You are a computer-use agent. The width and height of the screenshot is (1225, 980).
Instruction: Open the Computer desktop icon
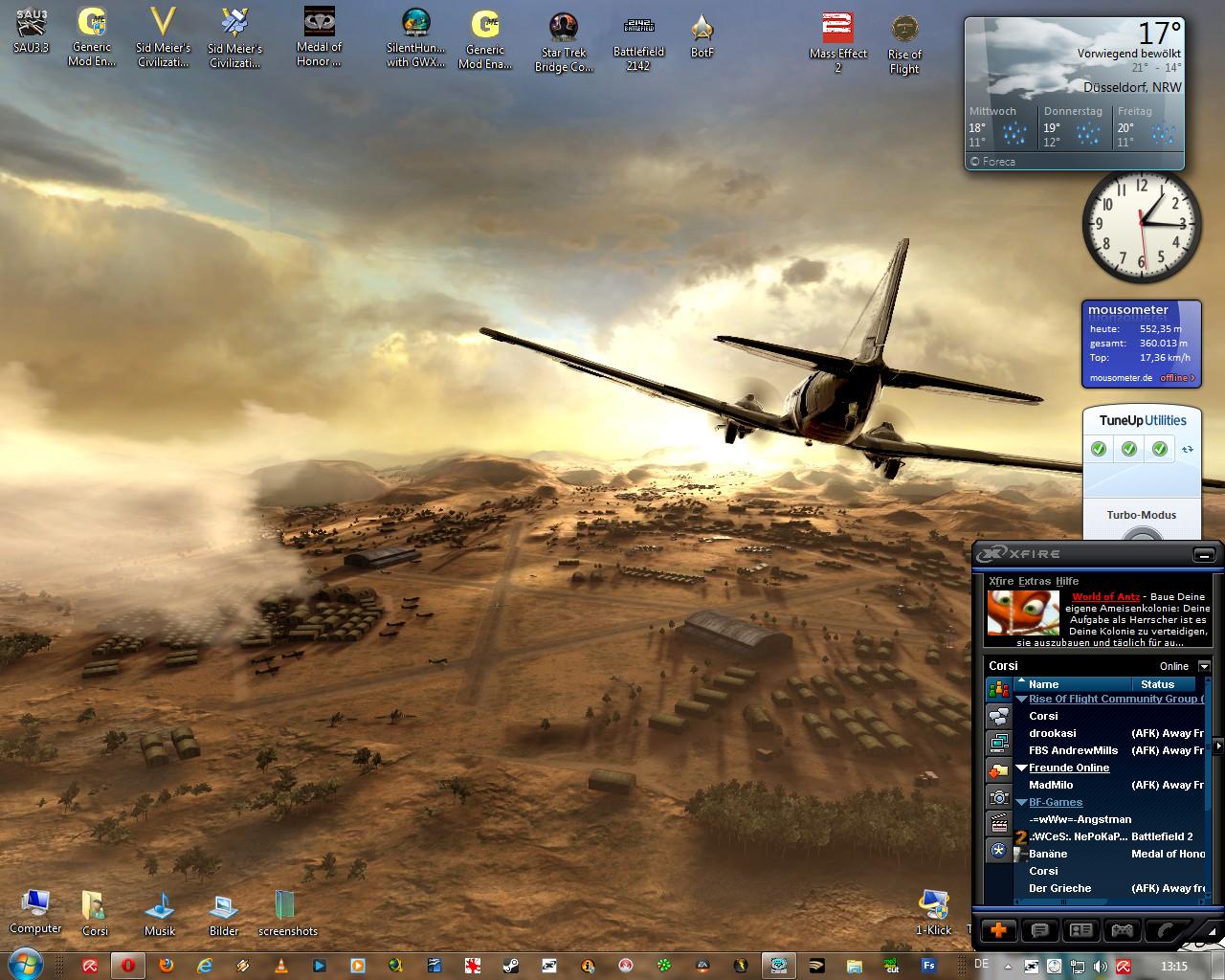35,912
